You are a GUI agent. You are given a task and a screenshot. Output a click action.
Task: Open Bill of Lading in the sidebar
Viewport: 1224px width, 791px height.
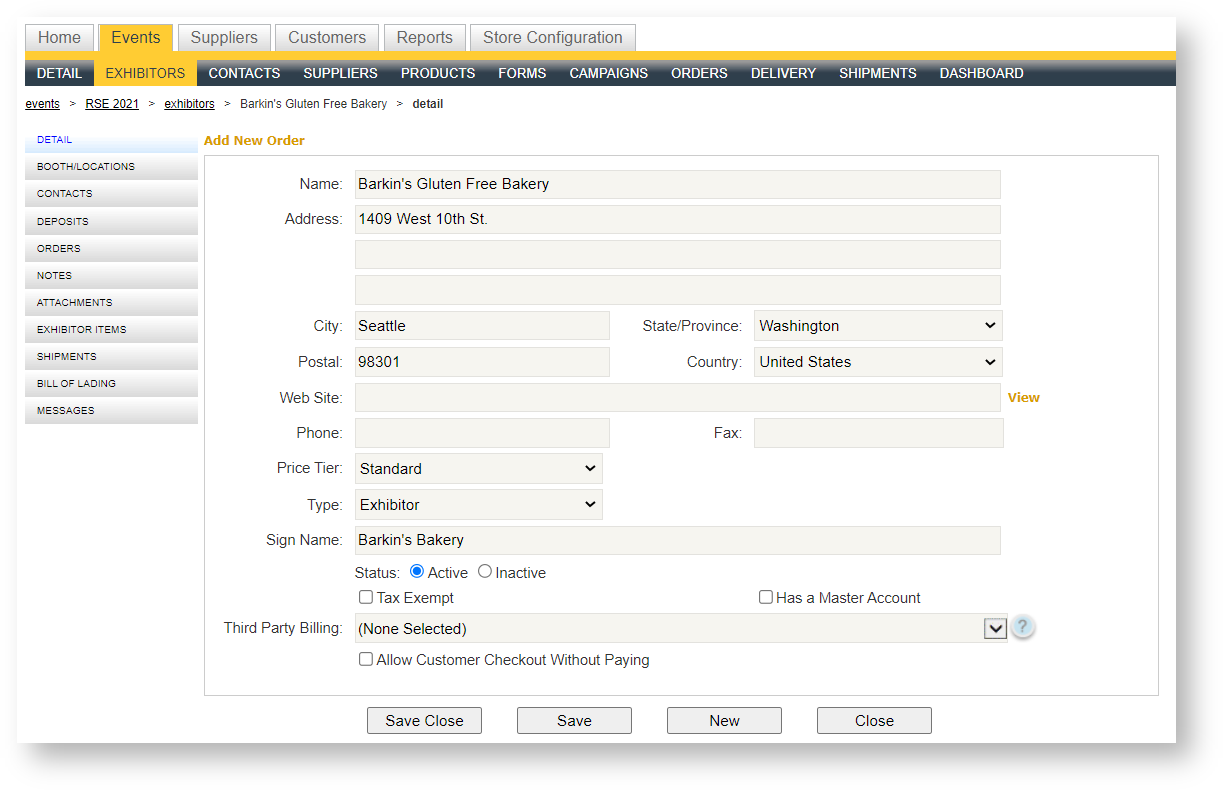[76, 384]
